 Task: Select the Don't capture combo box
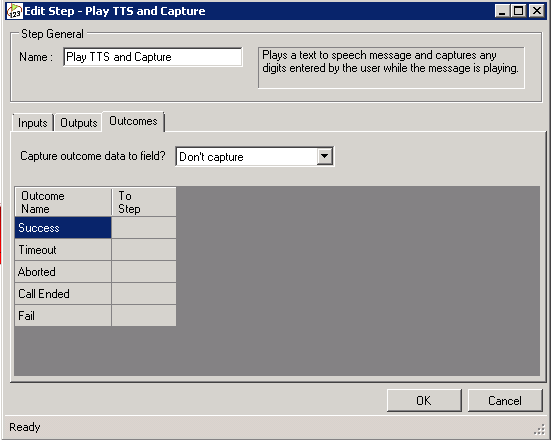[254, 156]
